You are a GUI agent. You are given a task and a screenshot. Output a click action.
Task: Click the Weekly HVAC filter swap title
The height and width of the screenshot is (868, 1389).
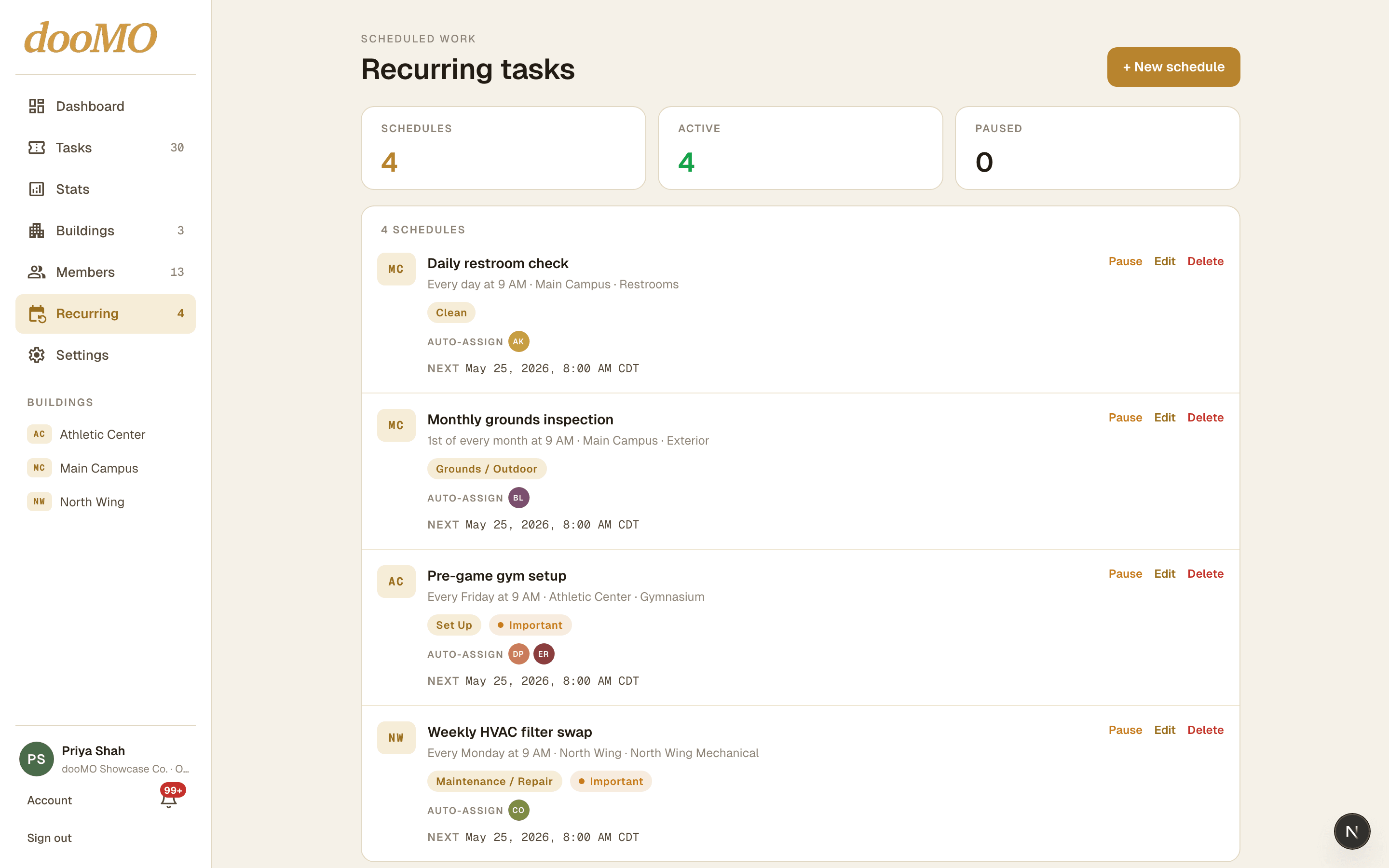click(x=510, y=732)
